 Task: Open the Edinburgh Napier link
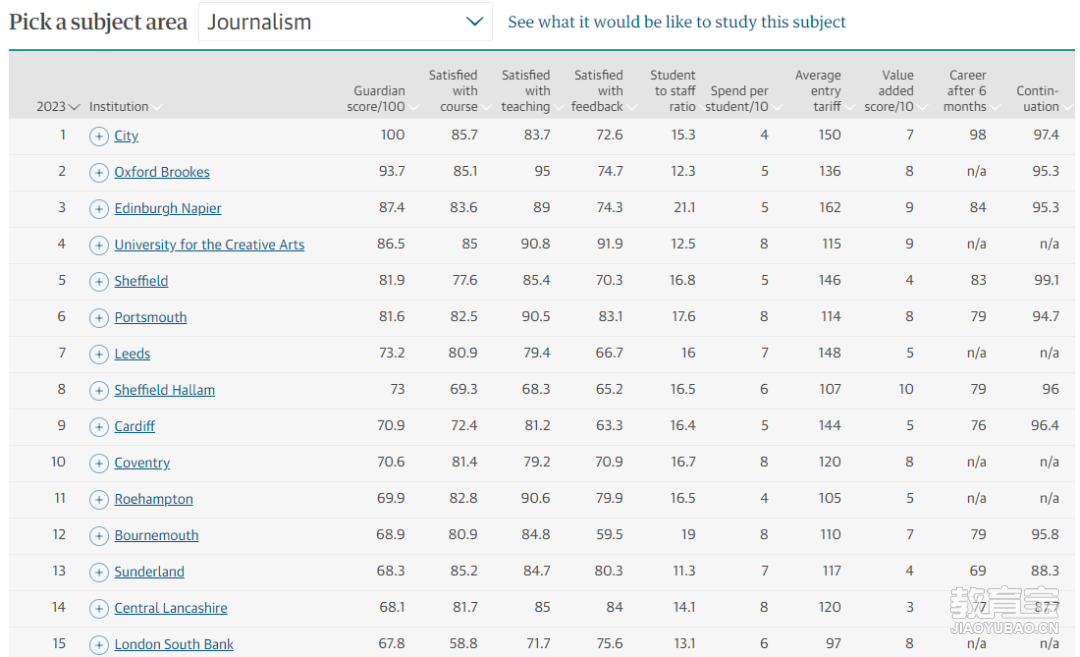167,209
